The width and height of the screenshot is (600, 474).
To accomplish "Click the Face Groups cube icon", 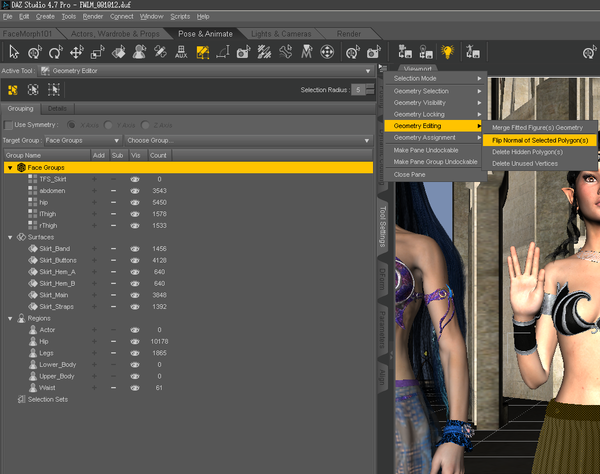I will tap(21, 168).
